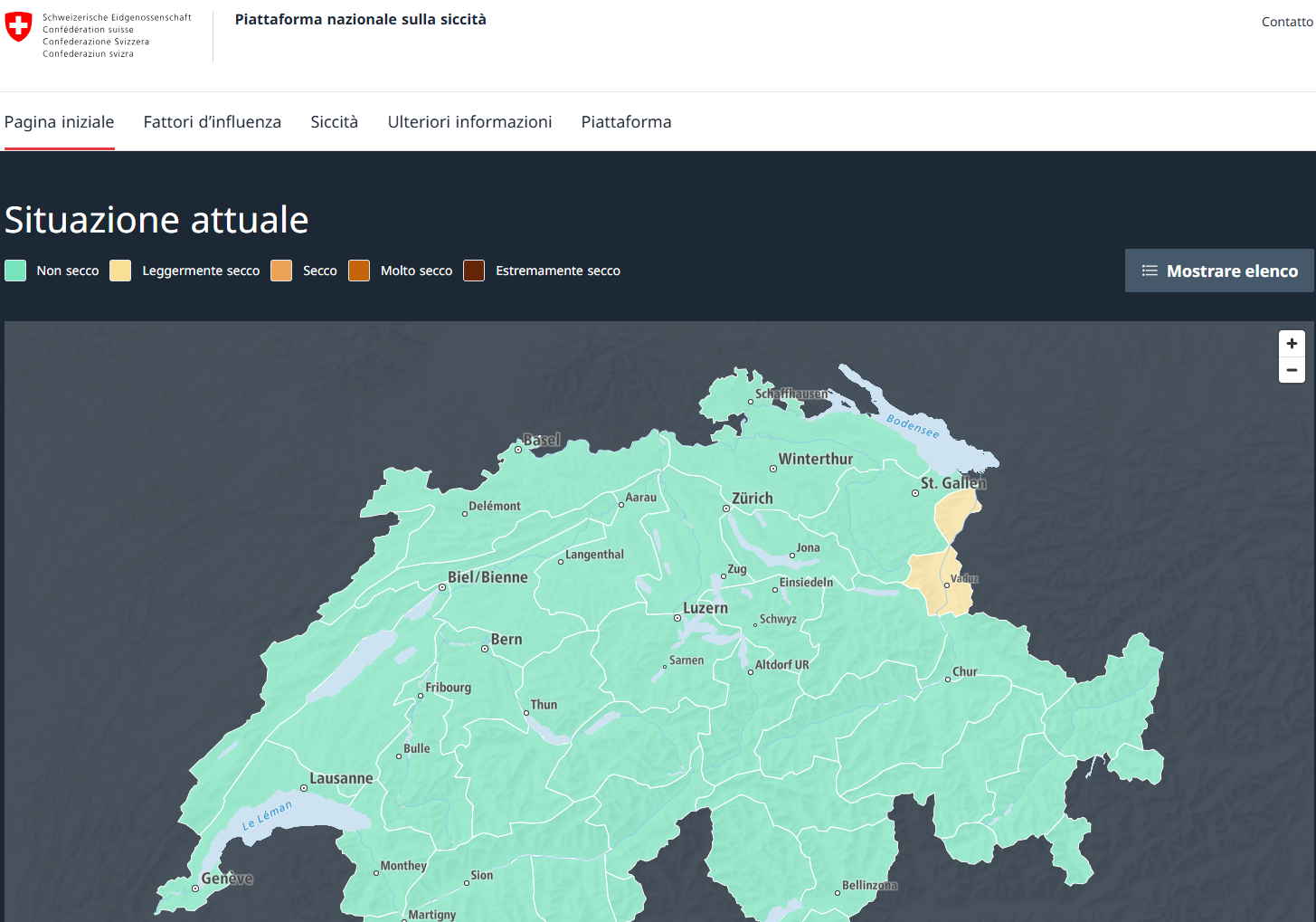Click the yellow region below St. Gallen
1316x922 pixels.
[953, 518]
